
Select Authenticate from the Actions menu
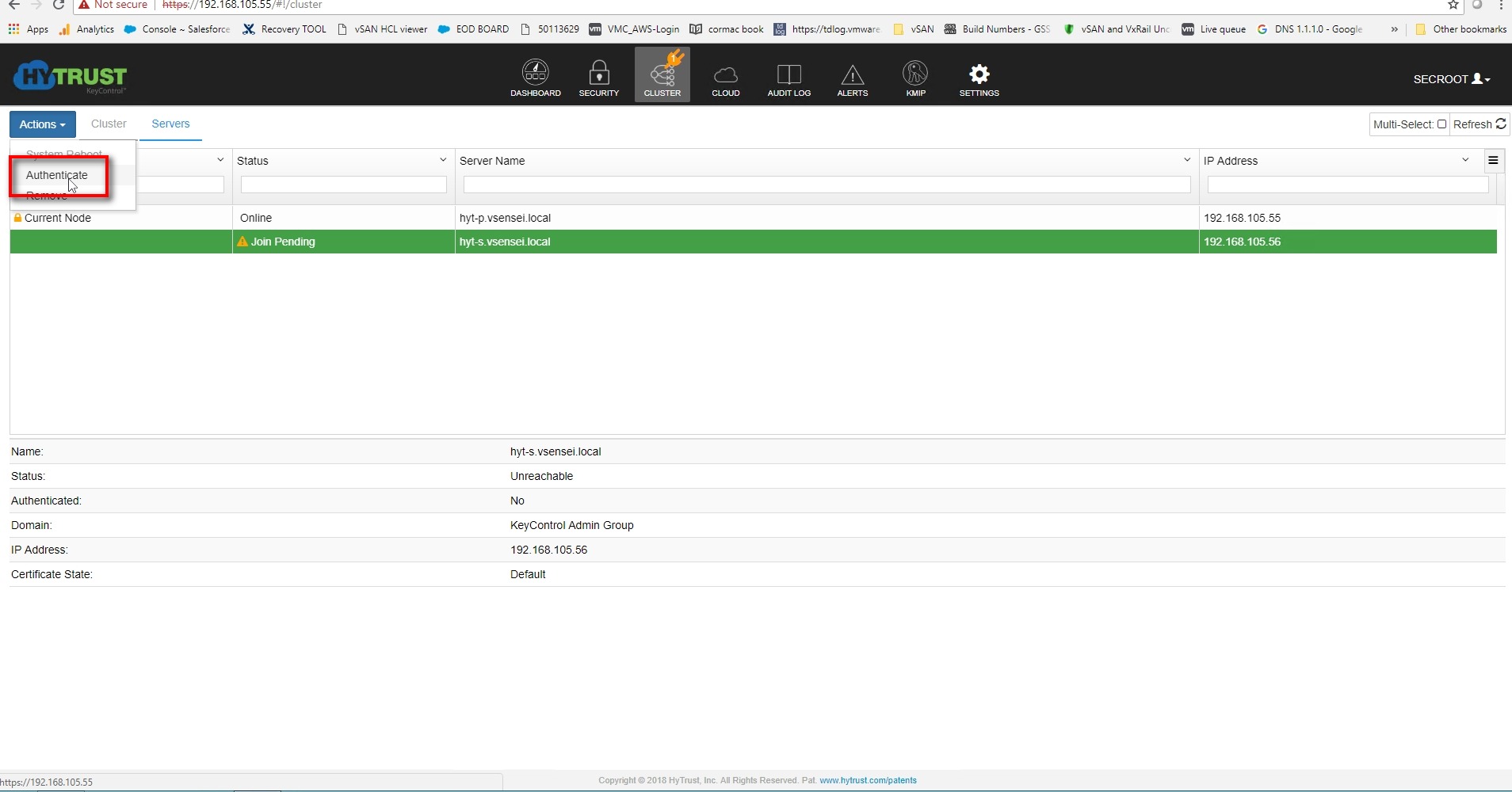pyautogui.click(x=57, y=175)
